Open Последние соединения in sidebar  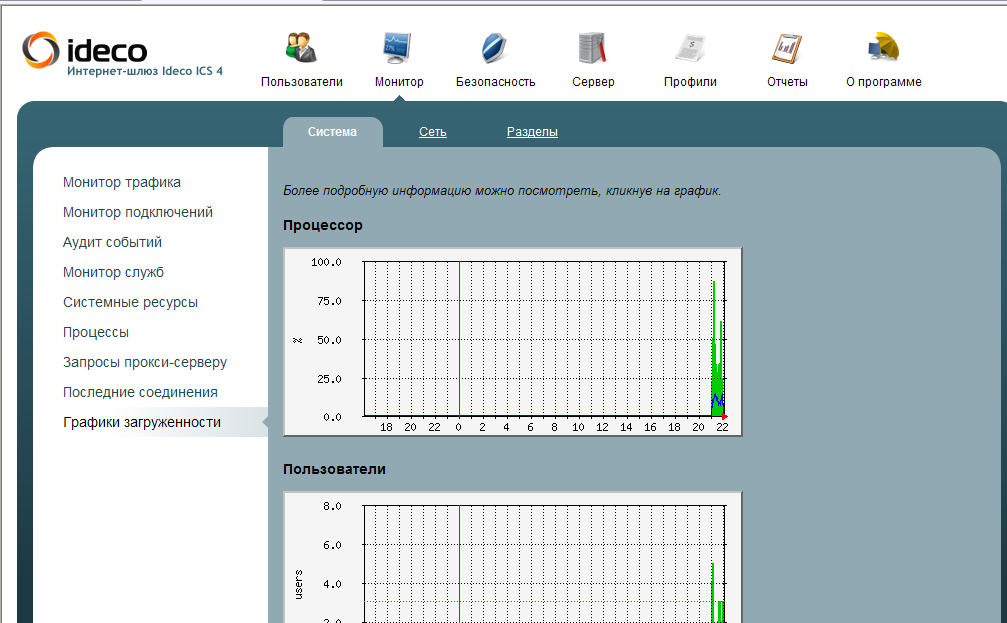point(140,392)
